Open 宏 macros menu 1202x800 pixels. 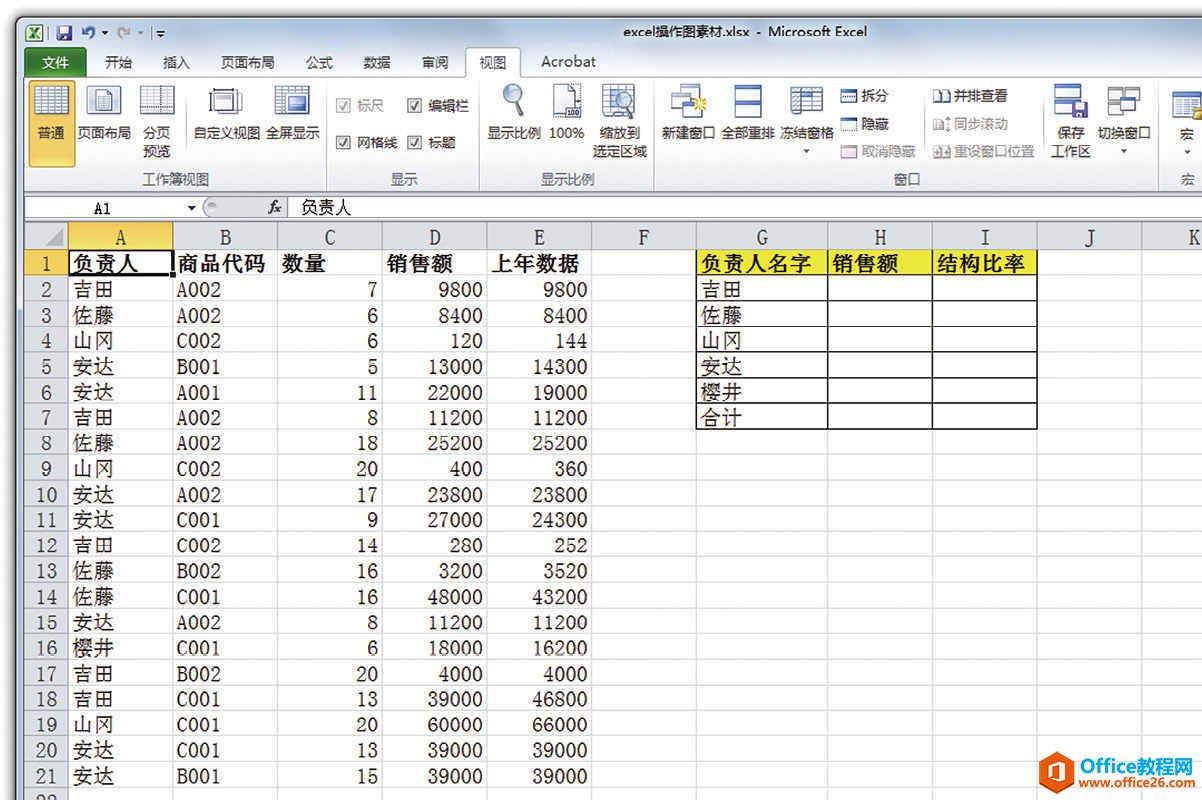coord(1187,122)
